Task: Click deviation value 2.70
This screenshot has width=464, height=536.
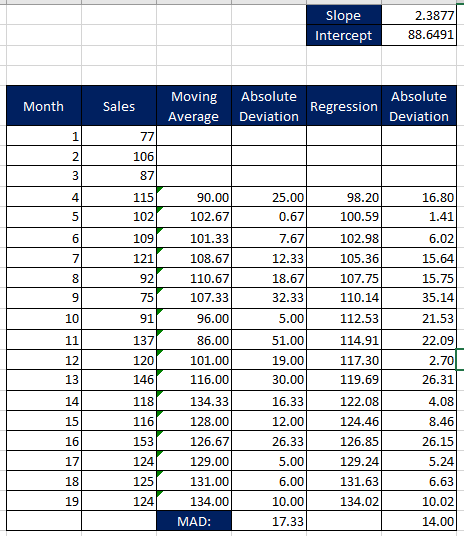Action: (419, 360)
